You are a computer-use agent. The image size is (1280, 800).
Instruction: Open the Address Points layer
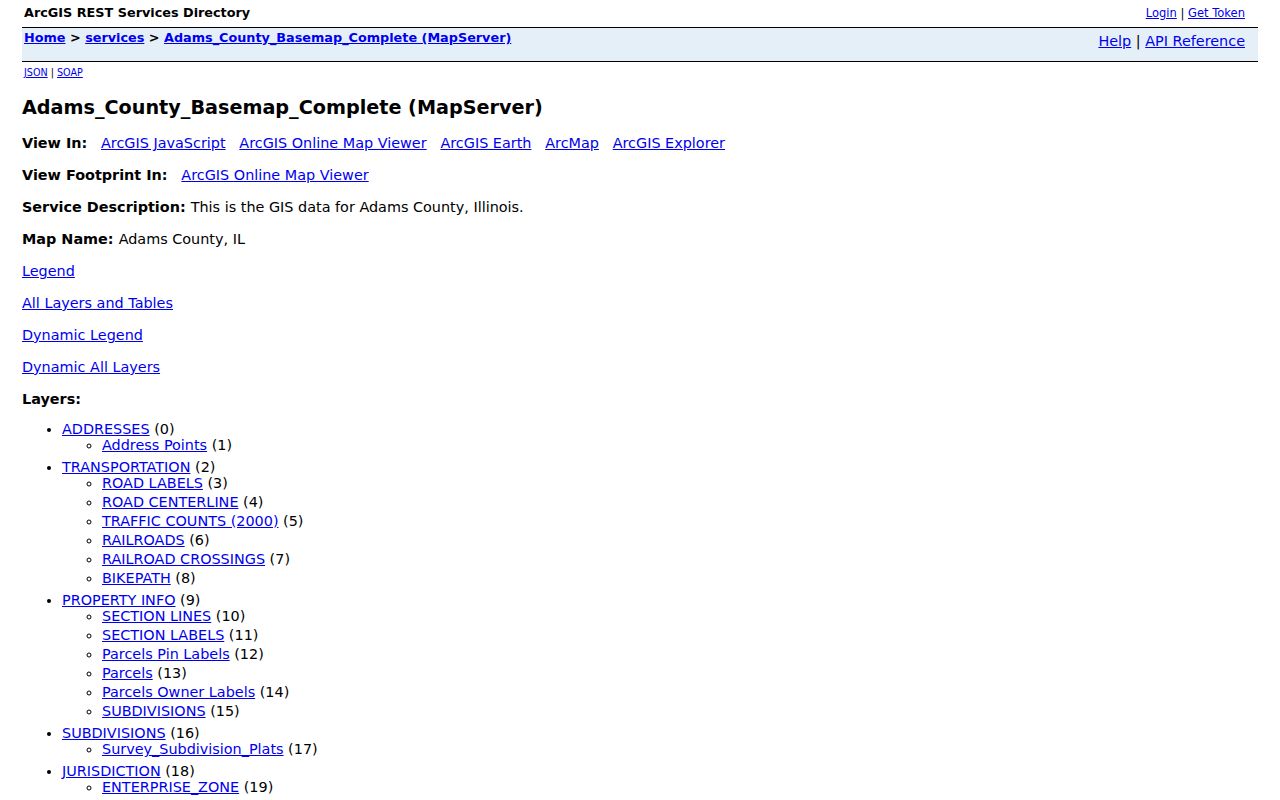pyautogui.click(x=154, y=445)
